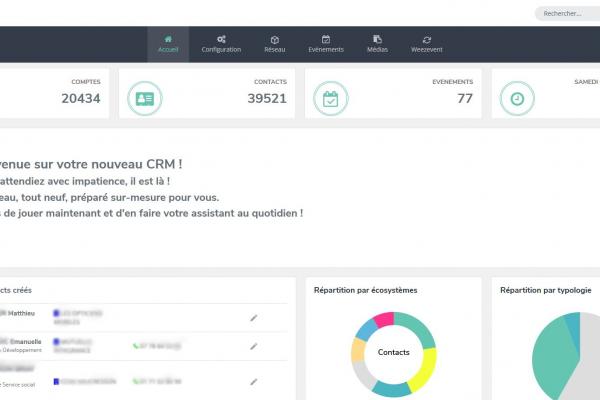Click the Contacts count 39521
This screenshot has height=400, width=600.
click(x=267, y=99)
